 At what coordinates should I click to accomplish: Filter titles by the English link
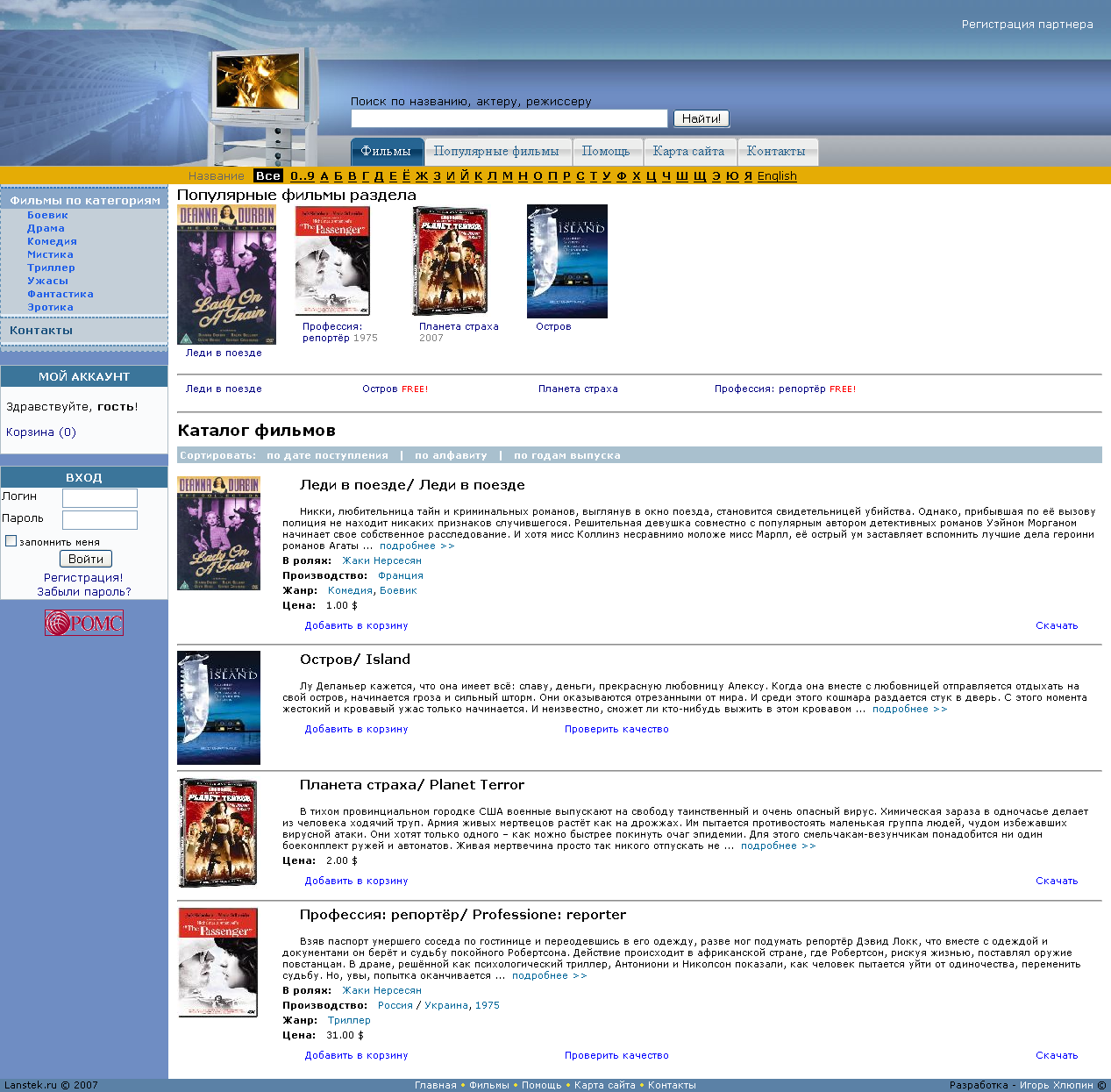click(777, 175)
